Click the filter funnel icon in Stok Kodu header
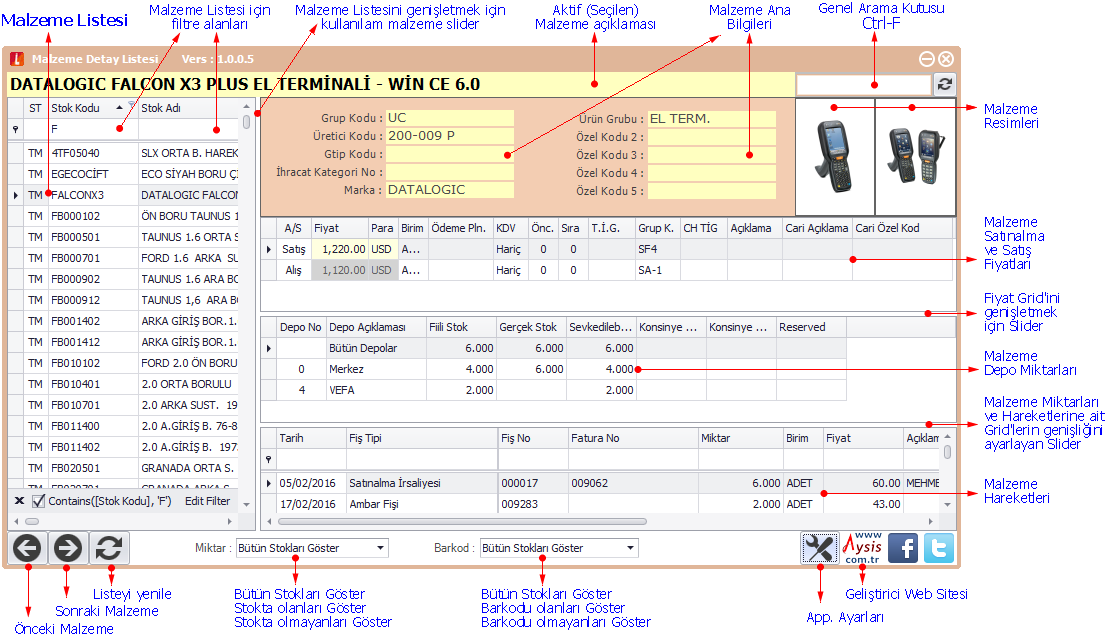 click(131, 105)
